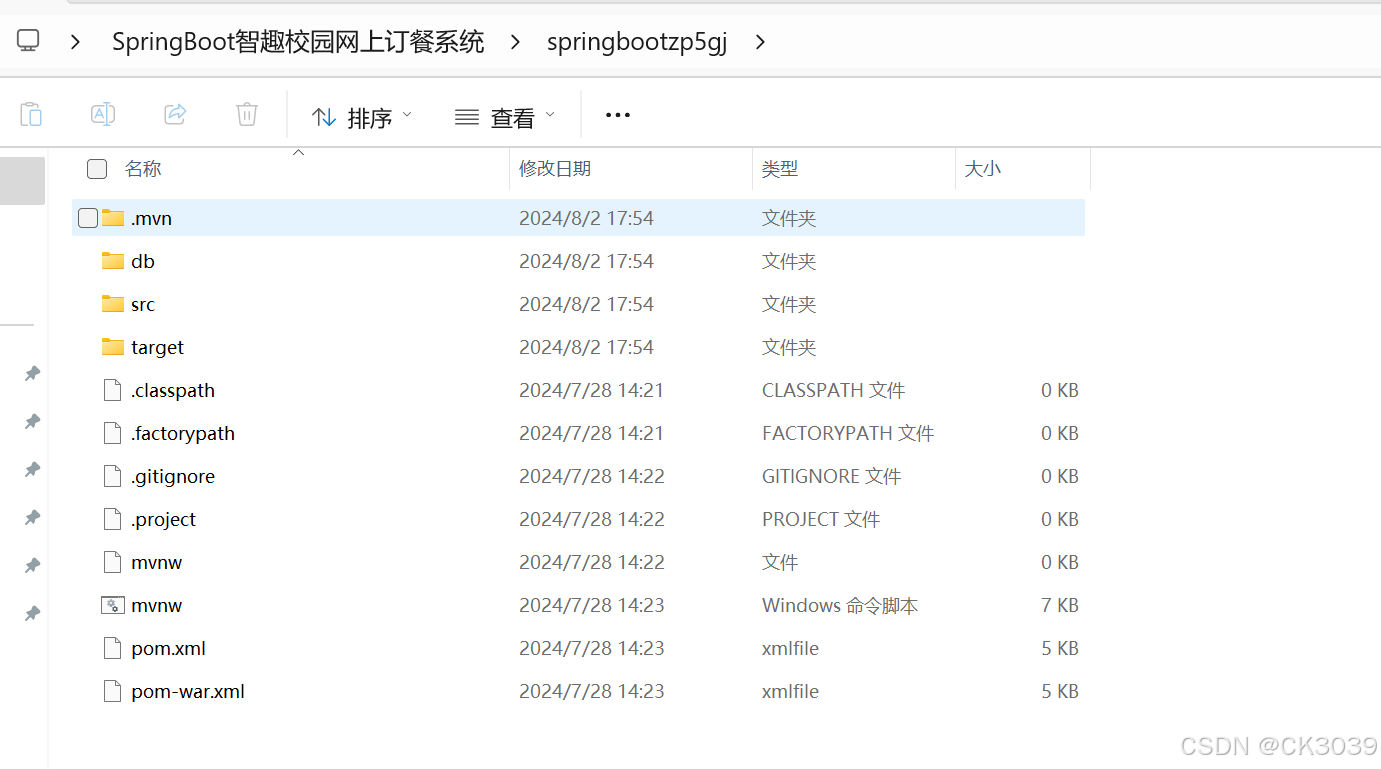Select the .mvn folder icon
This screenshot has width=1381, height=769.
113,218
